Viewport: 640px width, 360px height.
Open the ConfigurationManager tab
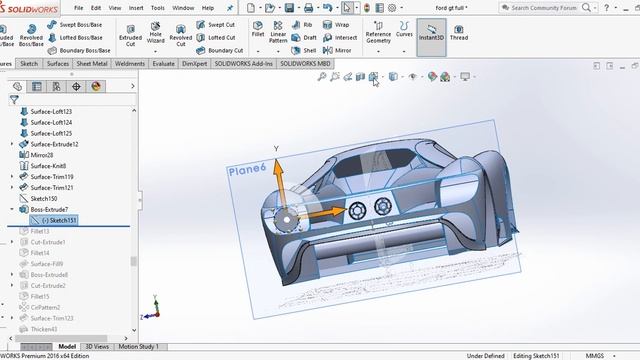coord(56,86)
